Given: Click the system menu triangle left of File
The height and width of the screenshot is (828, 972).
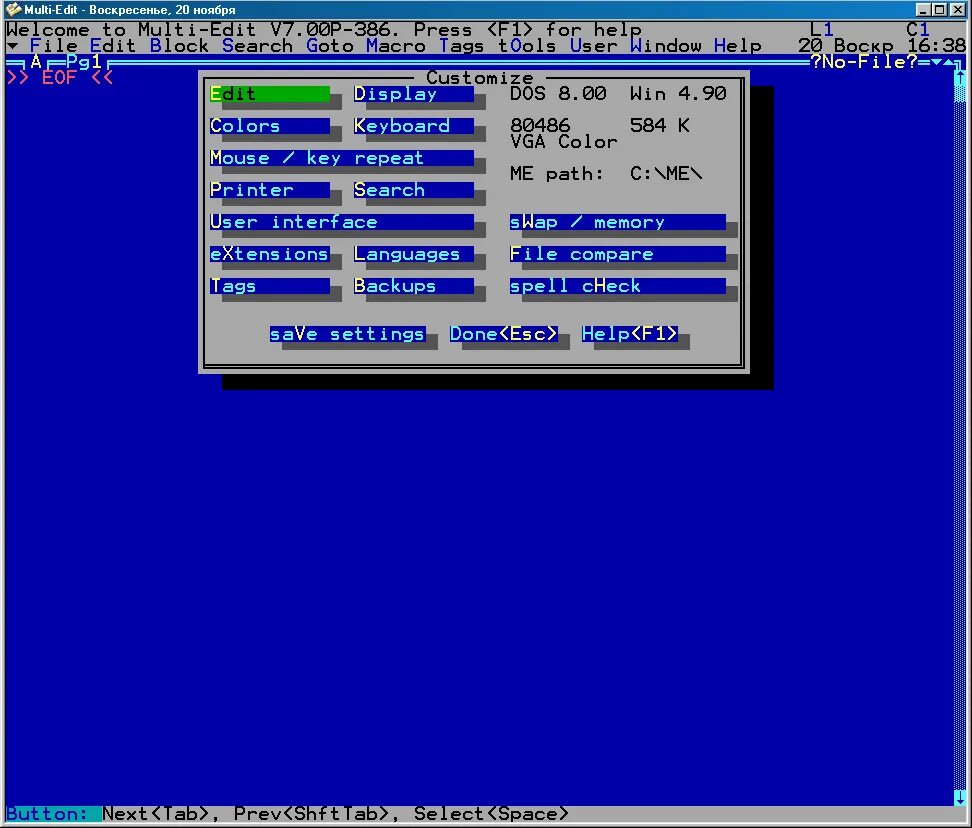Looking at the screenshot, I should coord(12,46).
